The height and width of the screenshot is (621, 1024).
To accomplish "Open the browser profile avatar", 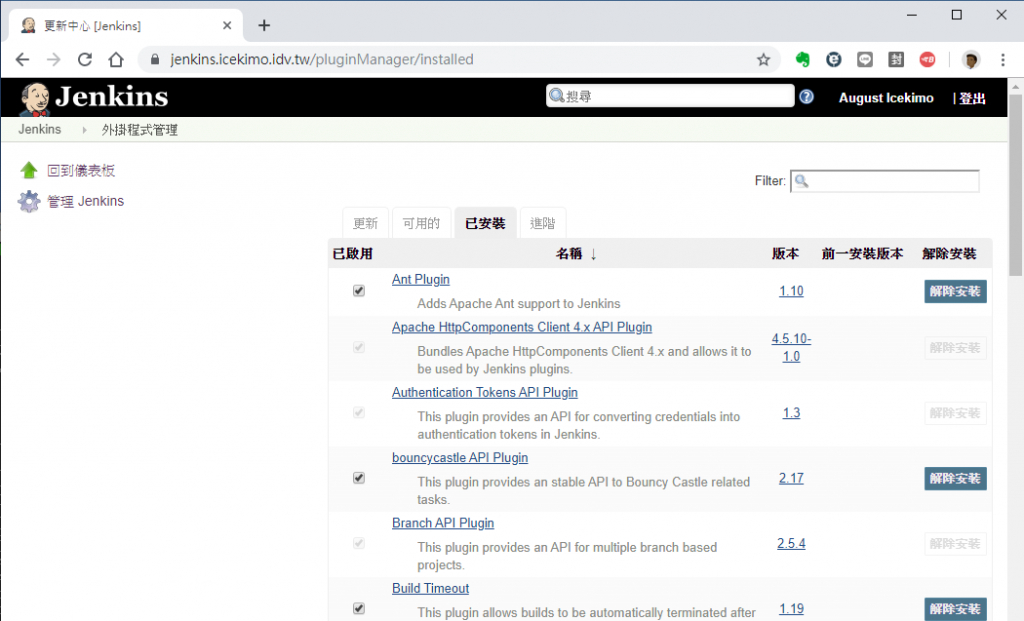I will coord(971,59).
